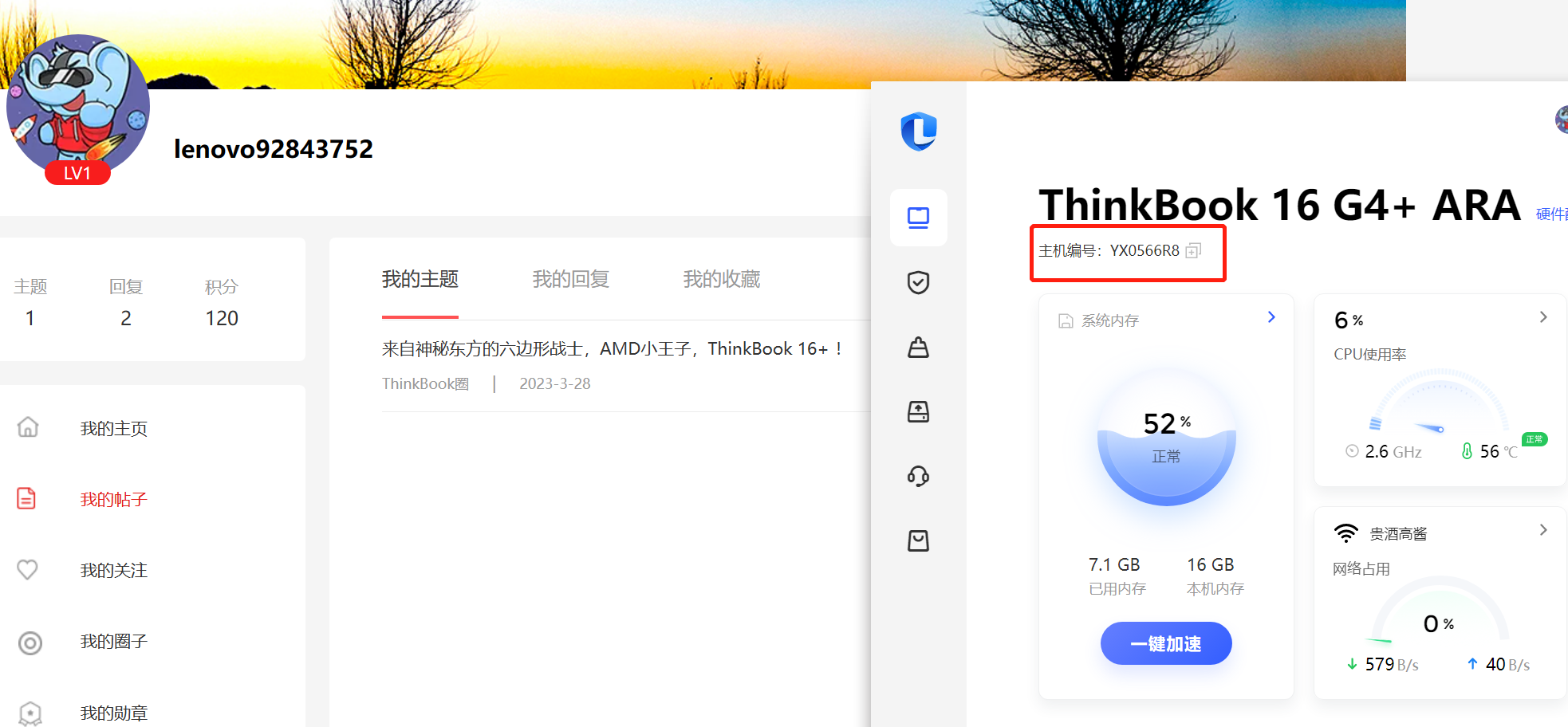Click the heart icon beside 我的关注
1568x727 pixels.
[28, 569]
